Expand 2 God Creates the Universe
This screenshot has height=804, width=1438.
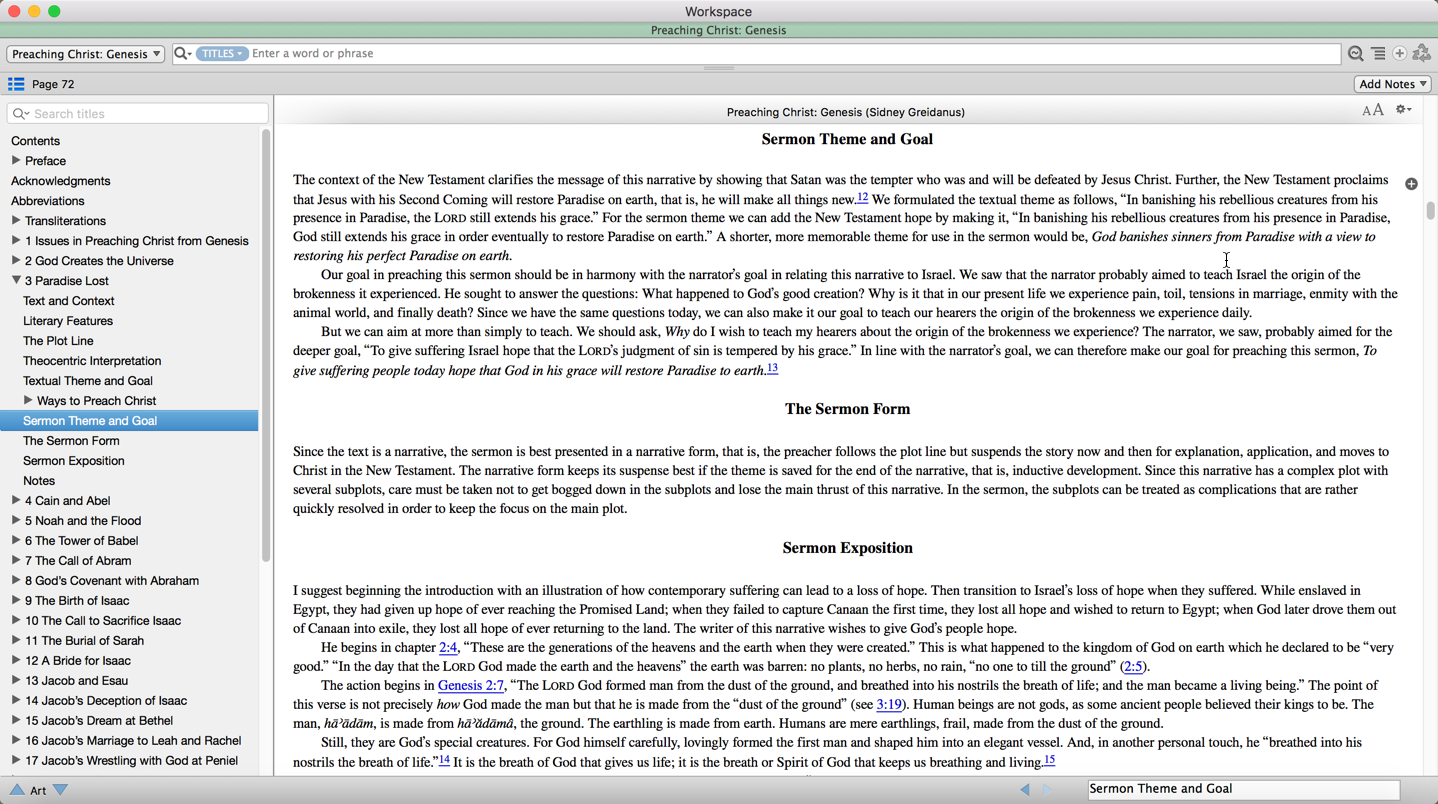coord(16,260)
